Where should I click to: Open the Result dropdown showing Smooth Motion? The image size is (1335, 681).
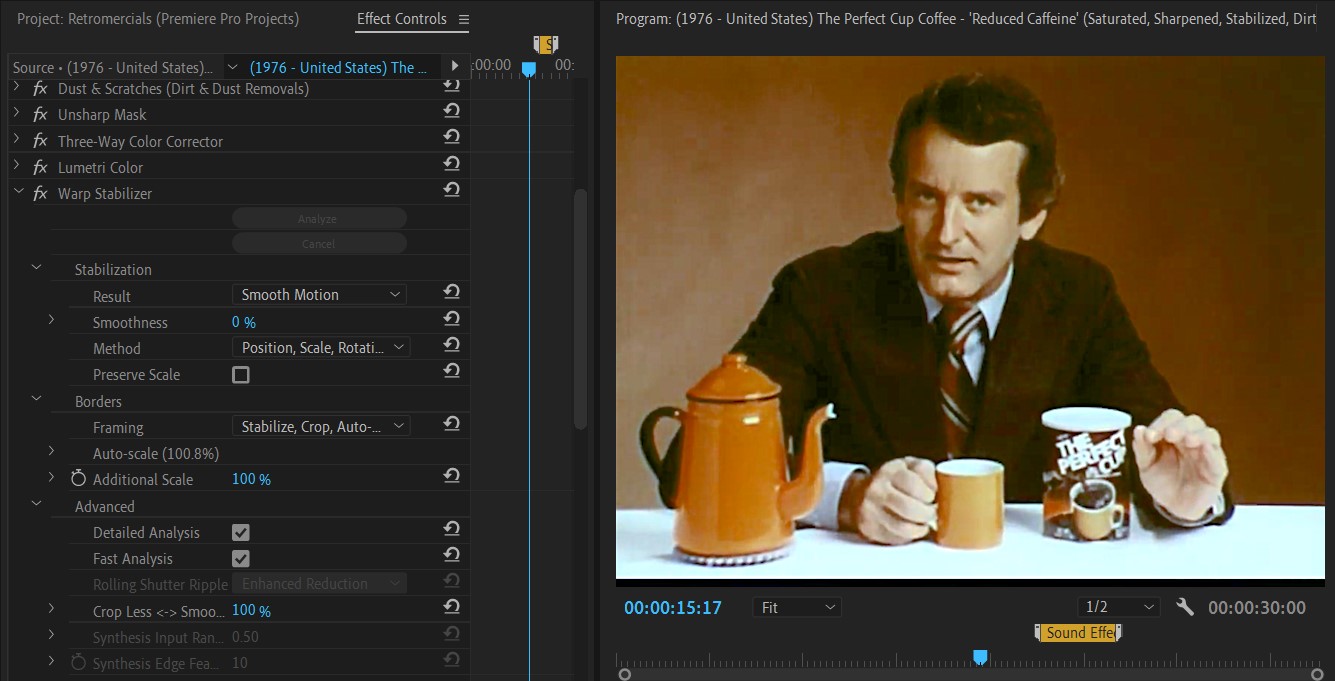(320, 295)
